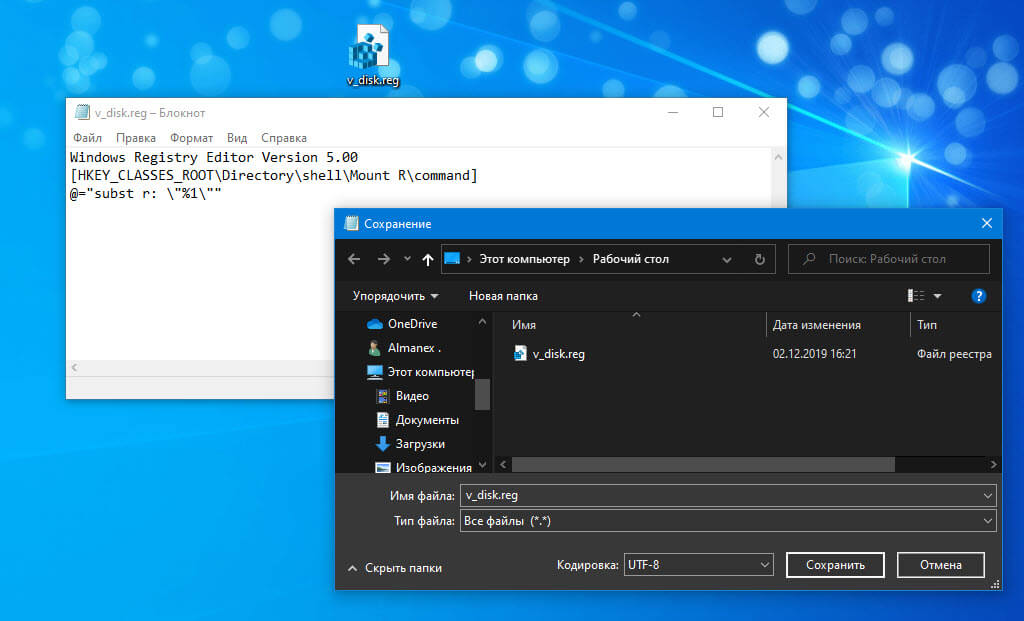Open the recent locations dropdown arrow

pos(407,259)
